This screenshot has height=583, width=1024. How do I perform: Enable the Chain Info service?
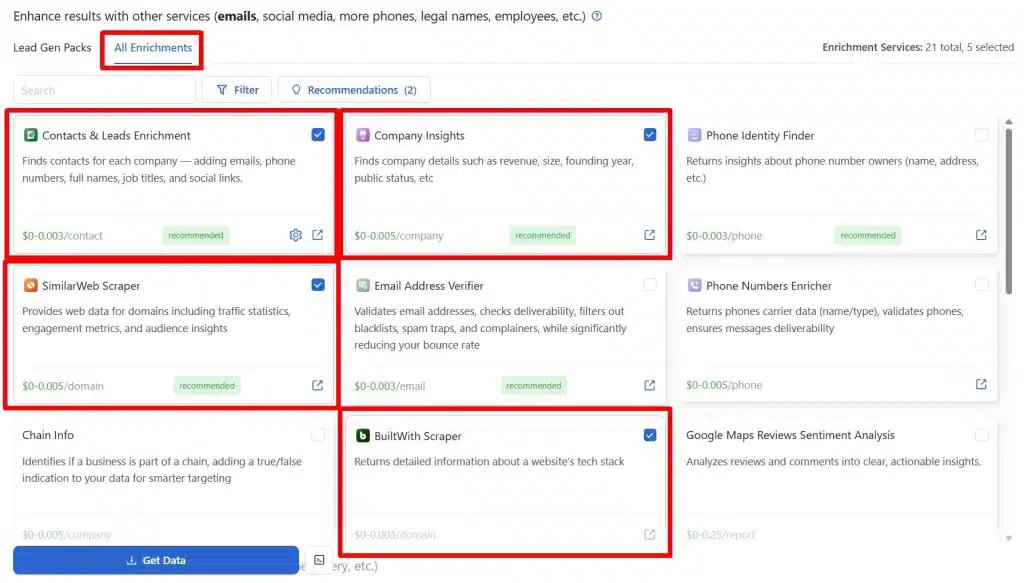click(x=318, y=434)
